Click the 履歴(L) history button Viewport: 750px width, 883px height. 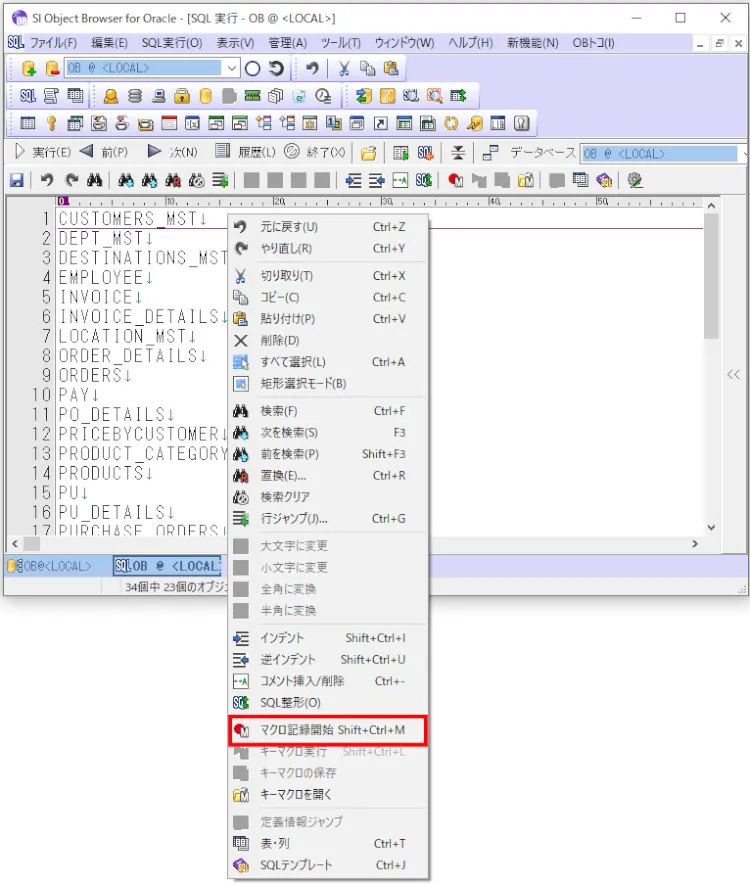(245, 152)
